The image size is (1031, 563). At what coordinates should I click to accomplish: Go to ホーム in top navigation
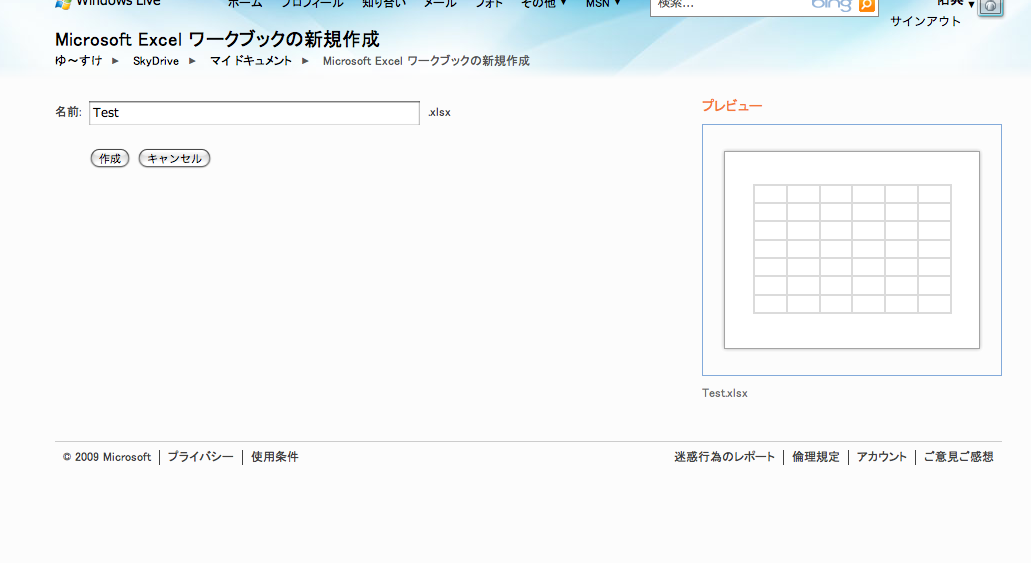click(245, 4)
